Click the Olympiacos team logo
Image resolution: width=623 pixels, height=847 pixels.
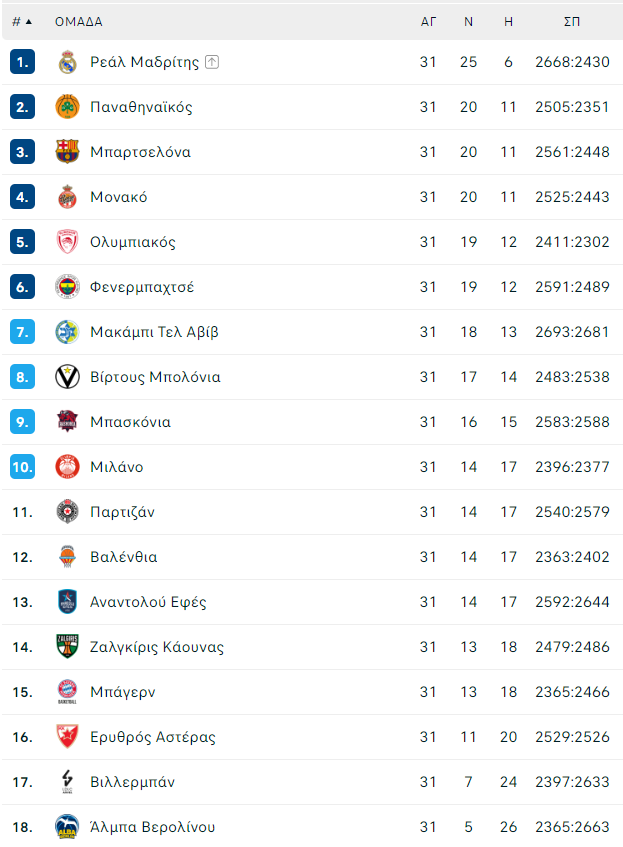[67, 242]
